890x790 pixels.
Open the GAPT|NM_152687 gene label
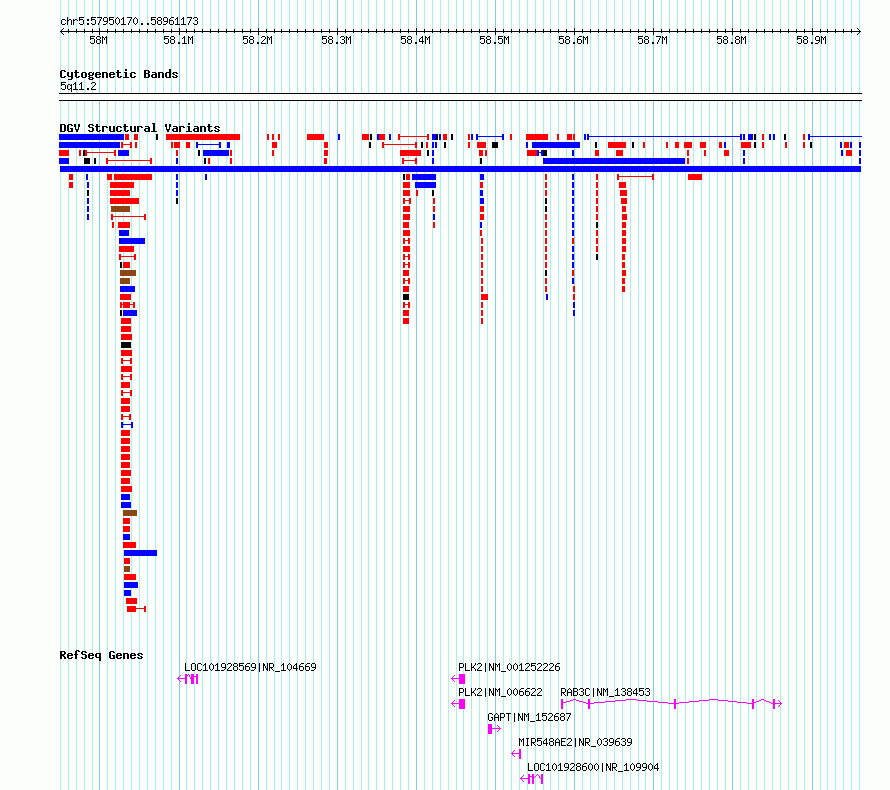[529, 717]
